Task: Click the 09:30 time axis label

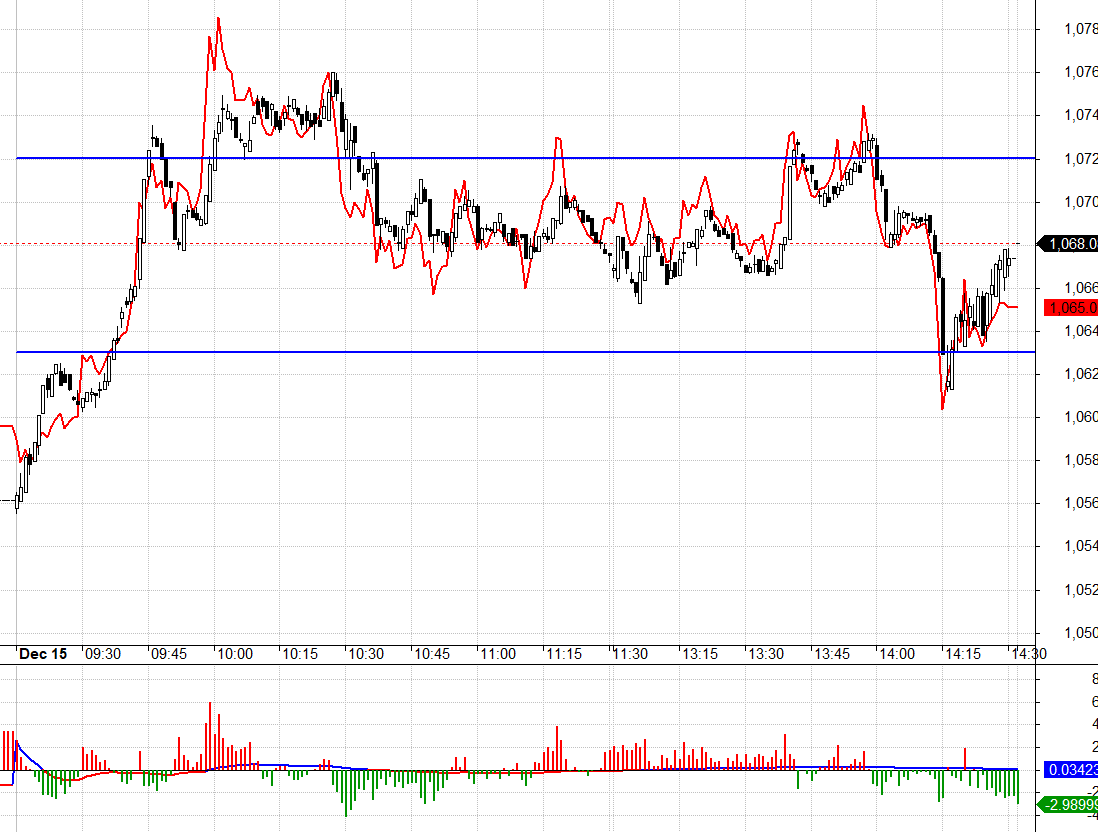Action: click(102, 654)
